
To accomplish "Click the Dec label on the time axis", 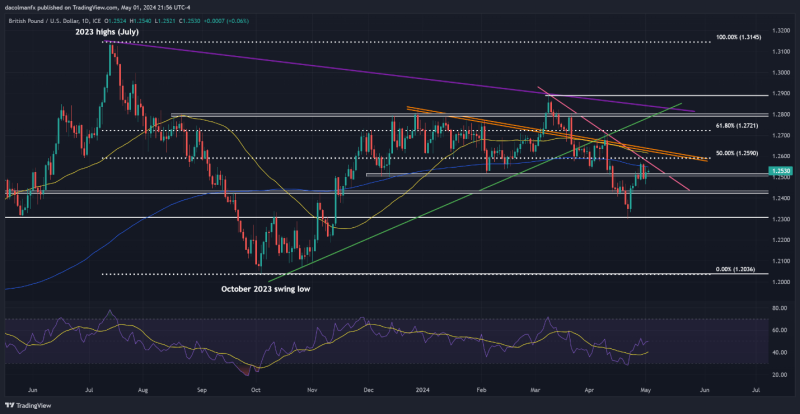I will click(369, 390).
